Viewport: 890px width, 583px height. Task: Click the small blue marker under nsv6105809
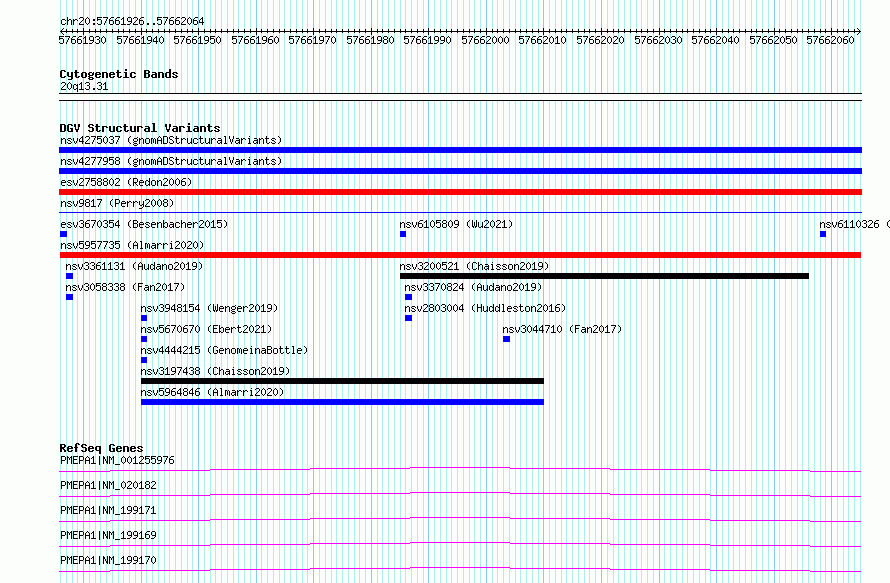[x=403, y=234]
